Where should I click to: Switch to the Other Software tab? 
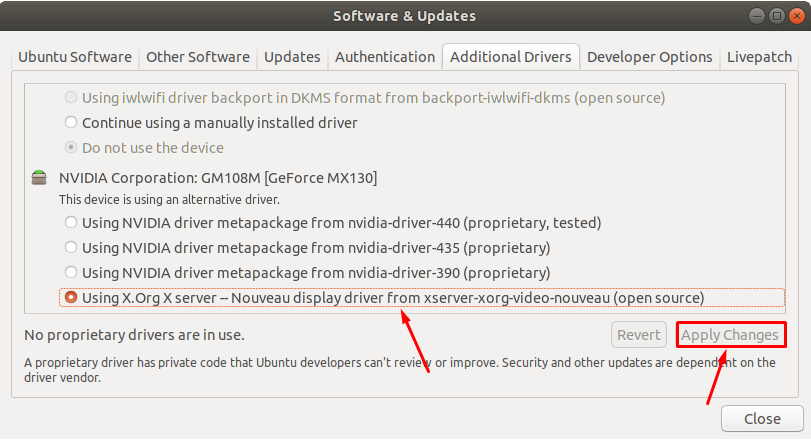click(198, 57)
